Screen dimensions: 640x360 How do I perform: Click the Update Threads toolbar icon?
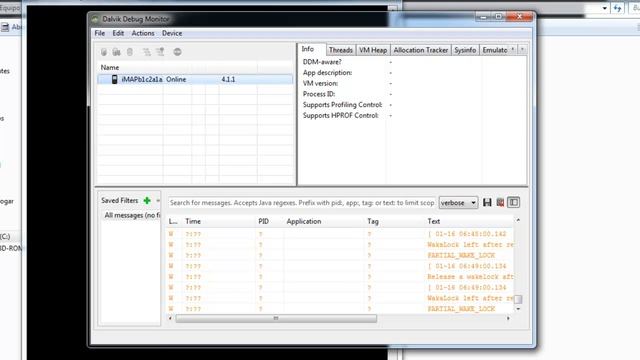147,52
